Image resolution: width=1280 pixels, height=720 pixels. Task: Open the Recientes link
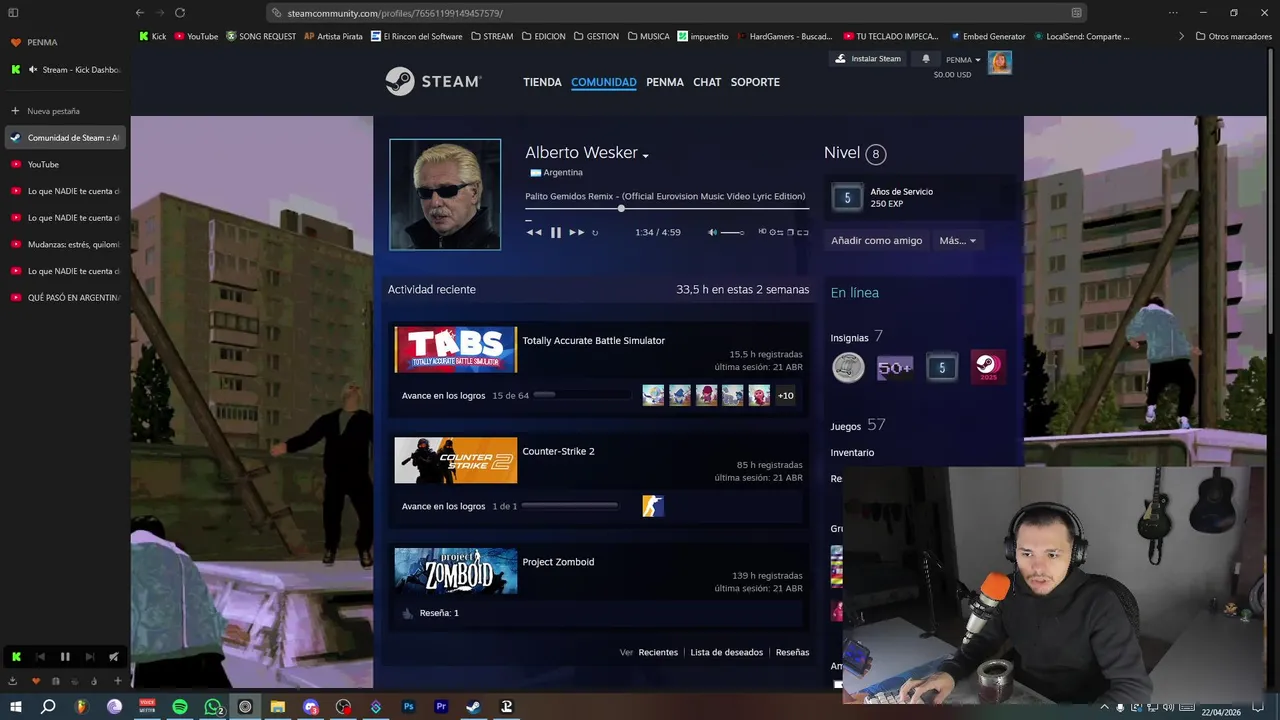coord(658,653)
